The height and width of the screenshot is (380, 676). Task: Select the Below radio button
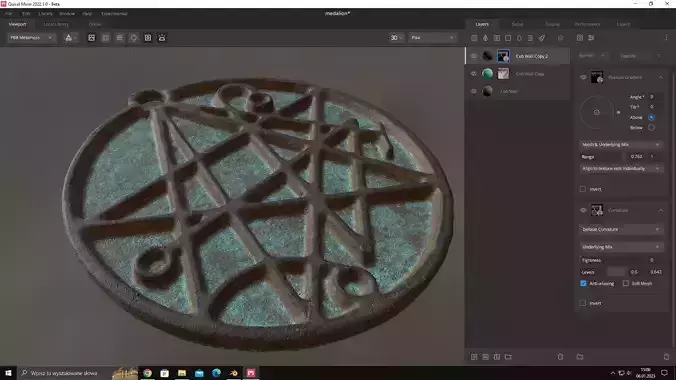click(651, 128)
